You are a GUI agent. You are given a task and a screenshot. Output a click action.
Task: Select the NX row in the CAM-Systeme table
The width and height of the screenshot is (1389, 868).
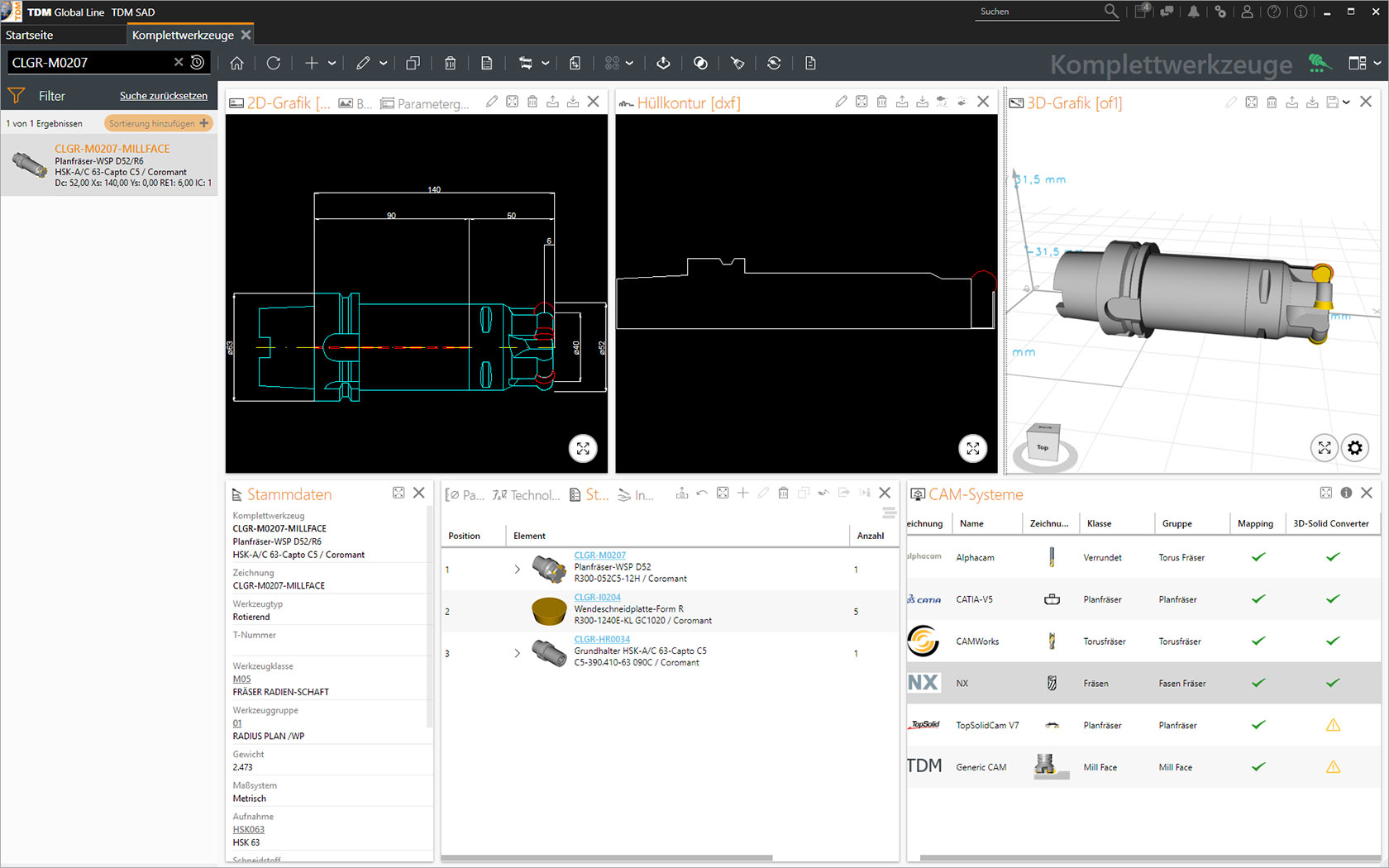tap(1143, 683)
